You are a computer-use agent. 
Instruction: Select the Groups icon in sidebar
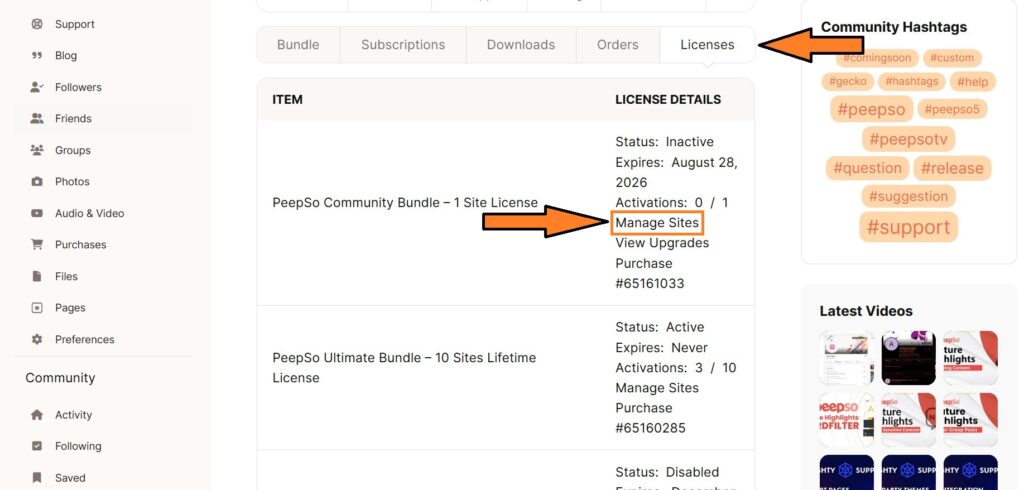pyautogui.click(x=37, y=150)
